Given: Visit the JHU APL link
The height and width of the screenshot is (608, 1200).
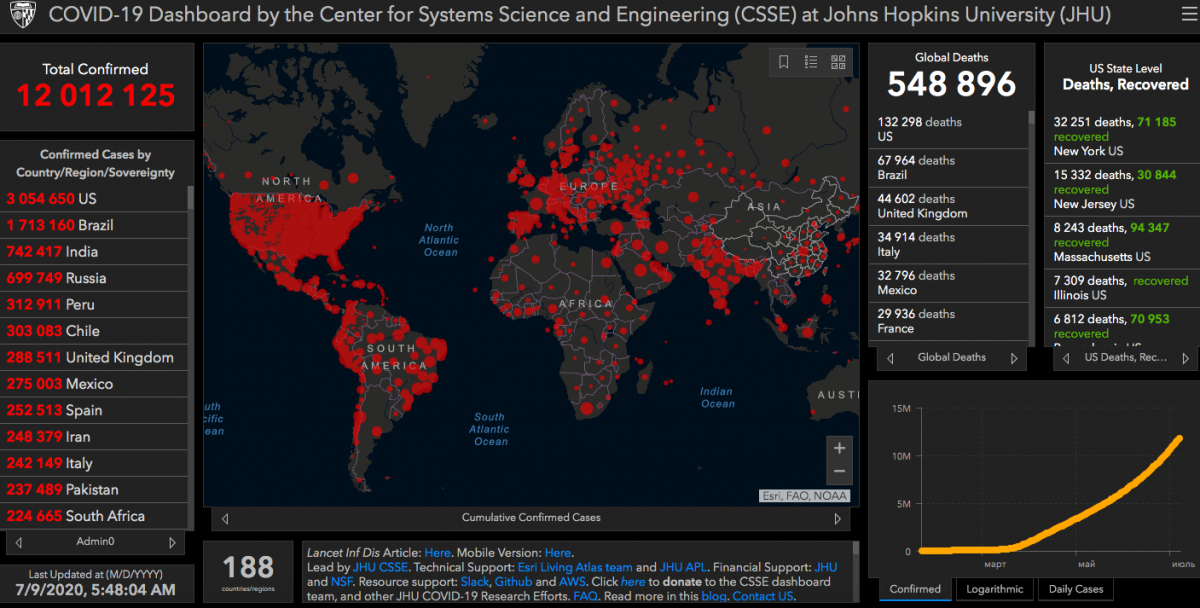Looking at the screenshot, I should pyautogui.click(x=683, y=567).
